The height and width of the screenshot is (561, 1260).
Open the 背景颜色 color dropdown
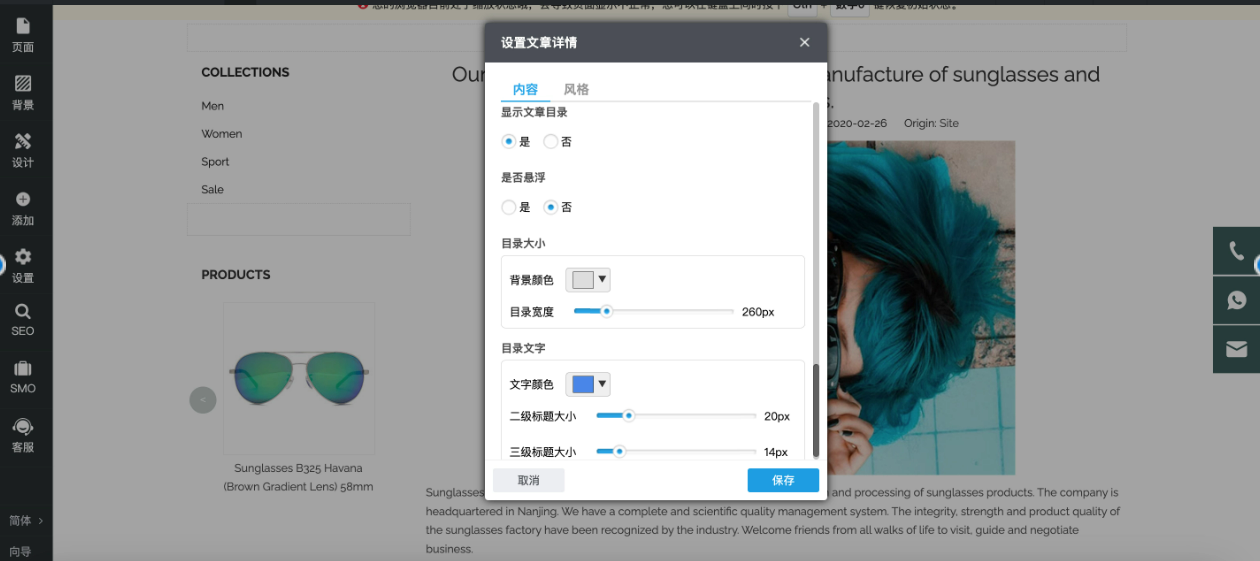(588, 280)
